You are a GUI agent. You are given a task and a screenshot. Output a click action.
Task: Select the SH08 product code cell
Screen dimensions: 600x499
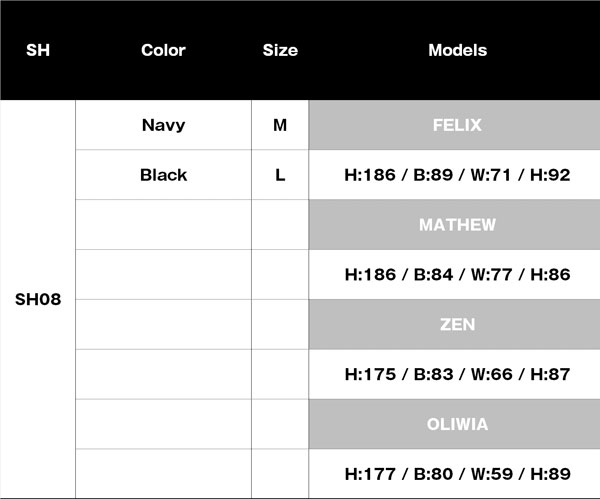38,299
